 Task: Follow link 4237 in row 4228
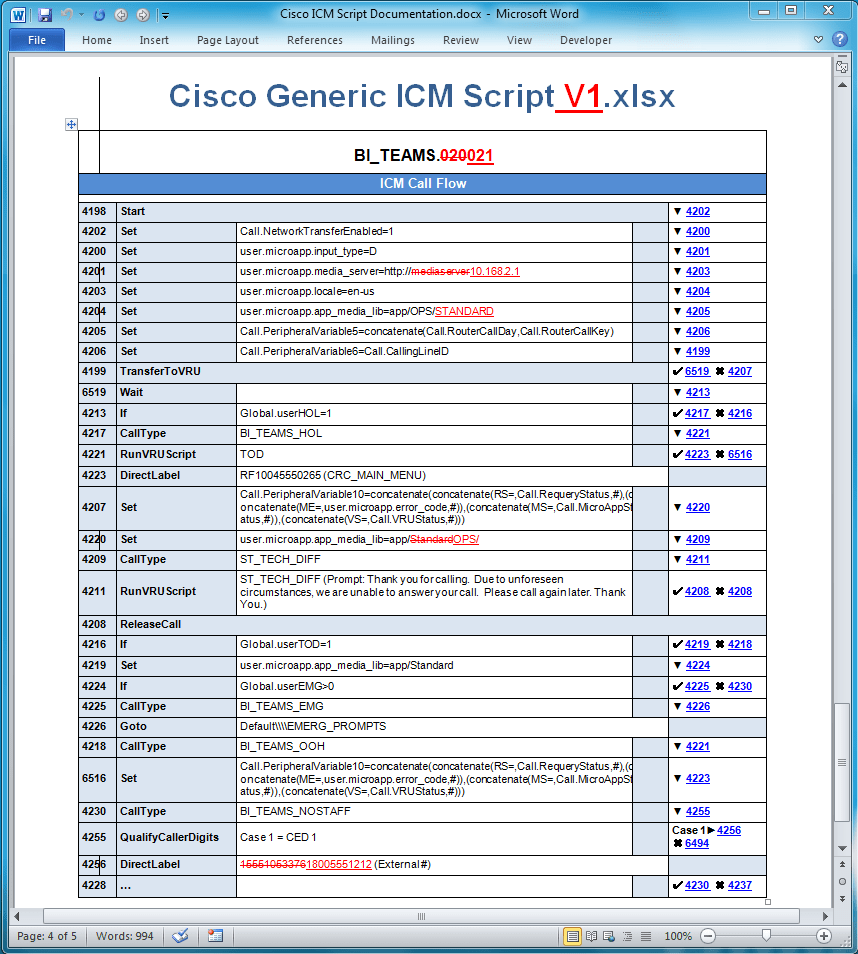739,886
